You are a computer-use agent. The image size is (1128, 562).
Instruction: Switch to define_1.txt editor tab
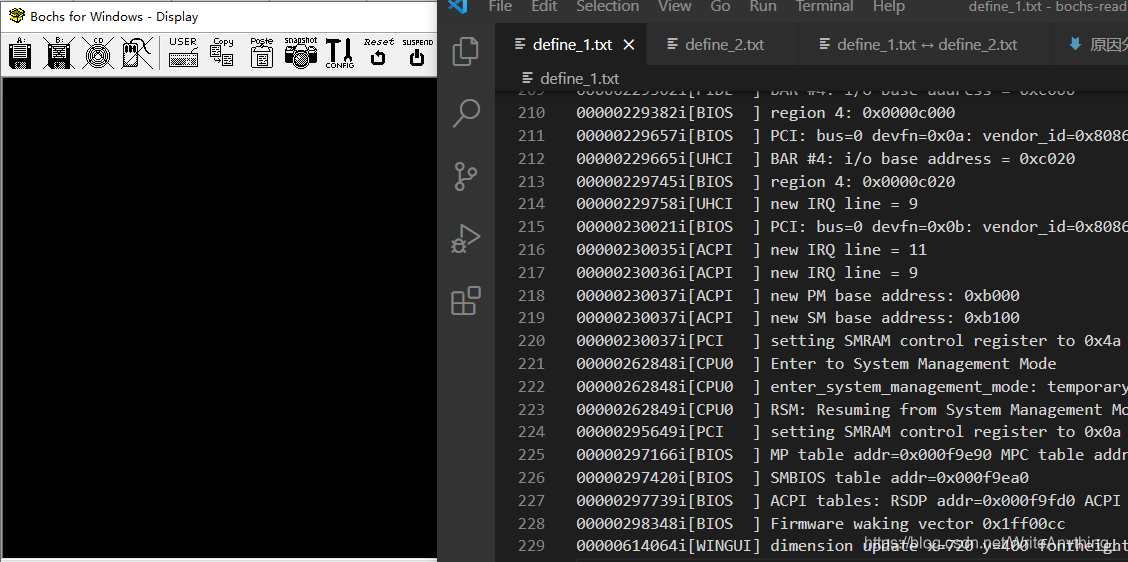pos(573,45)
